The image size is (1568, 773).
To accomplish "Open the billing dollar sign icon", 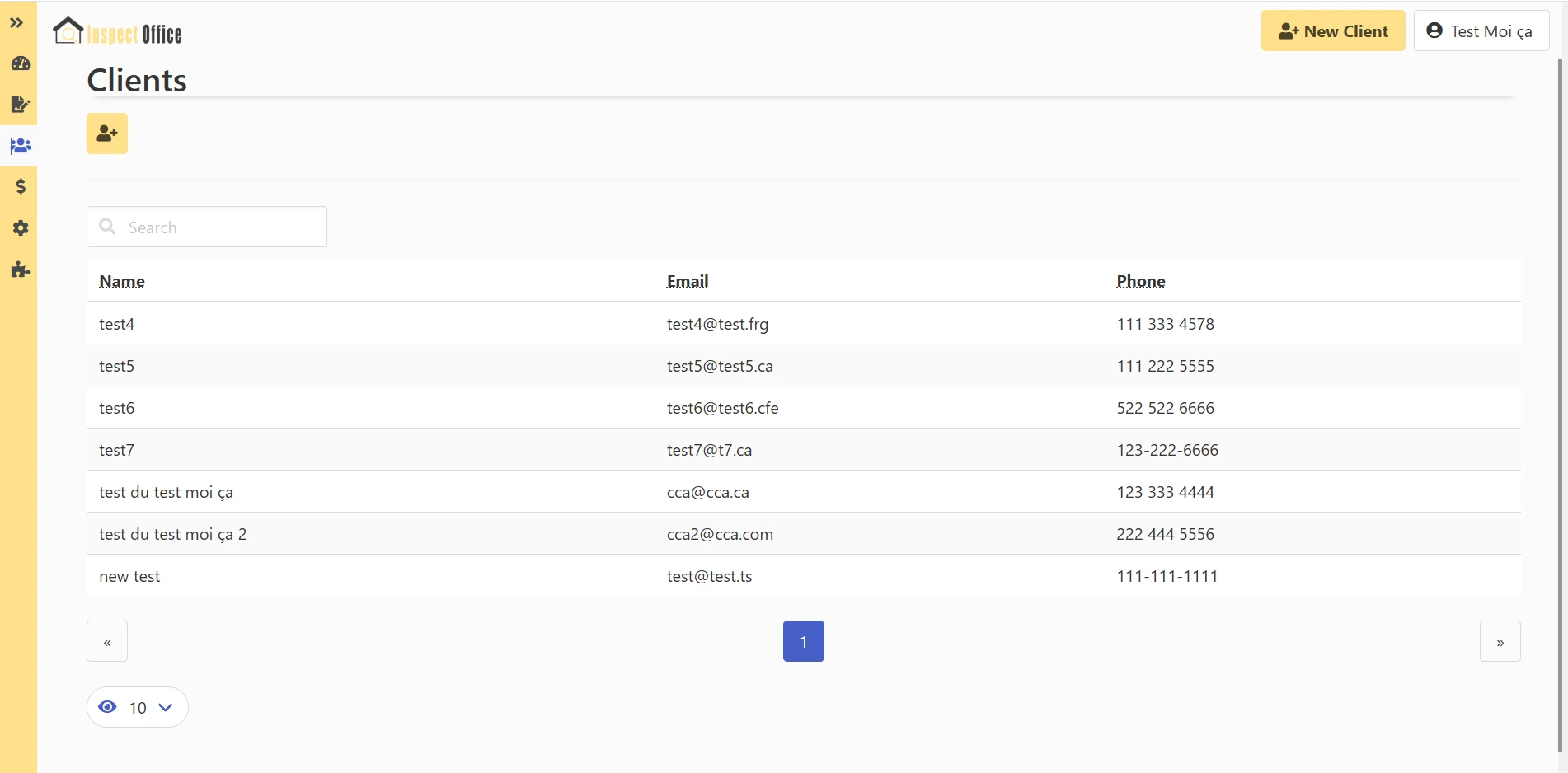I will tap(21, 187).
